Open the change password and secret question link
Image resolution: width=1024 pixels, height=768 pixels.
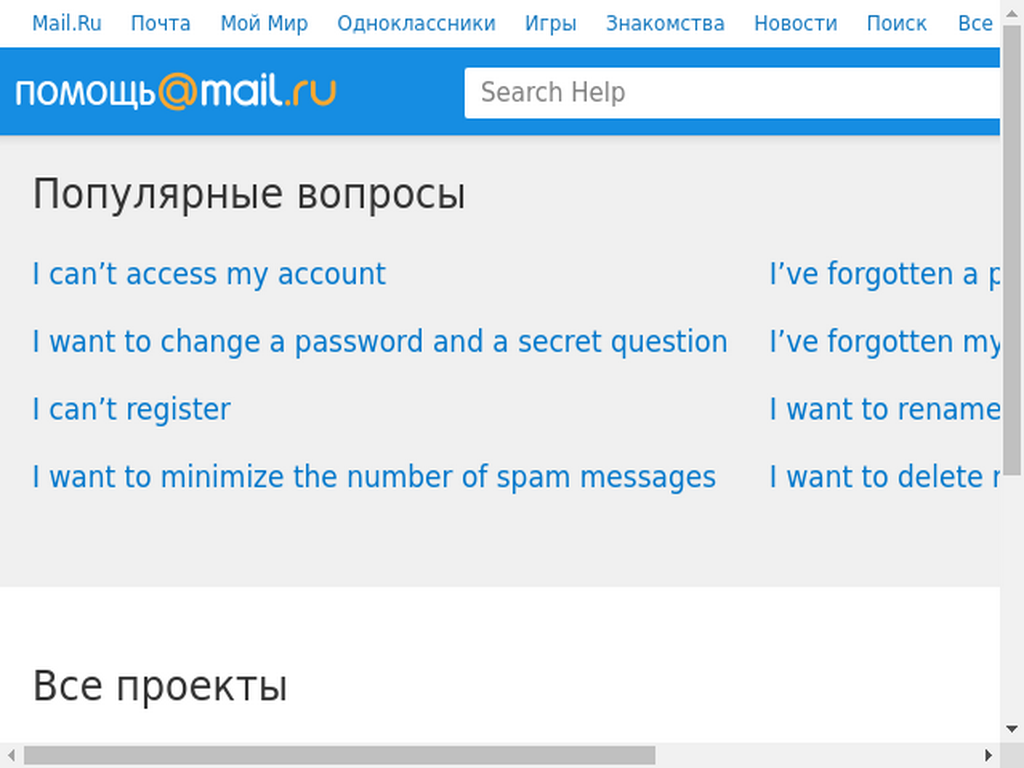(379, 342)
